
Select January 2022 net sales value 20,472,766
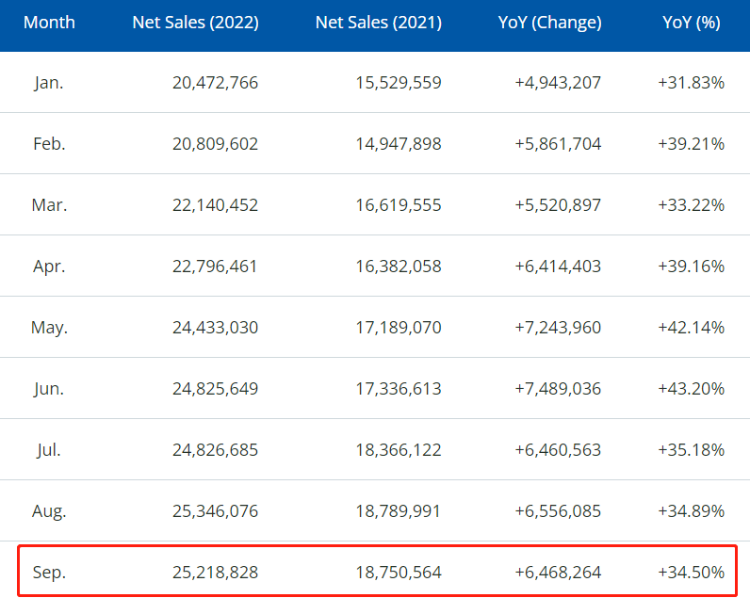(214, 82)
